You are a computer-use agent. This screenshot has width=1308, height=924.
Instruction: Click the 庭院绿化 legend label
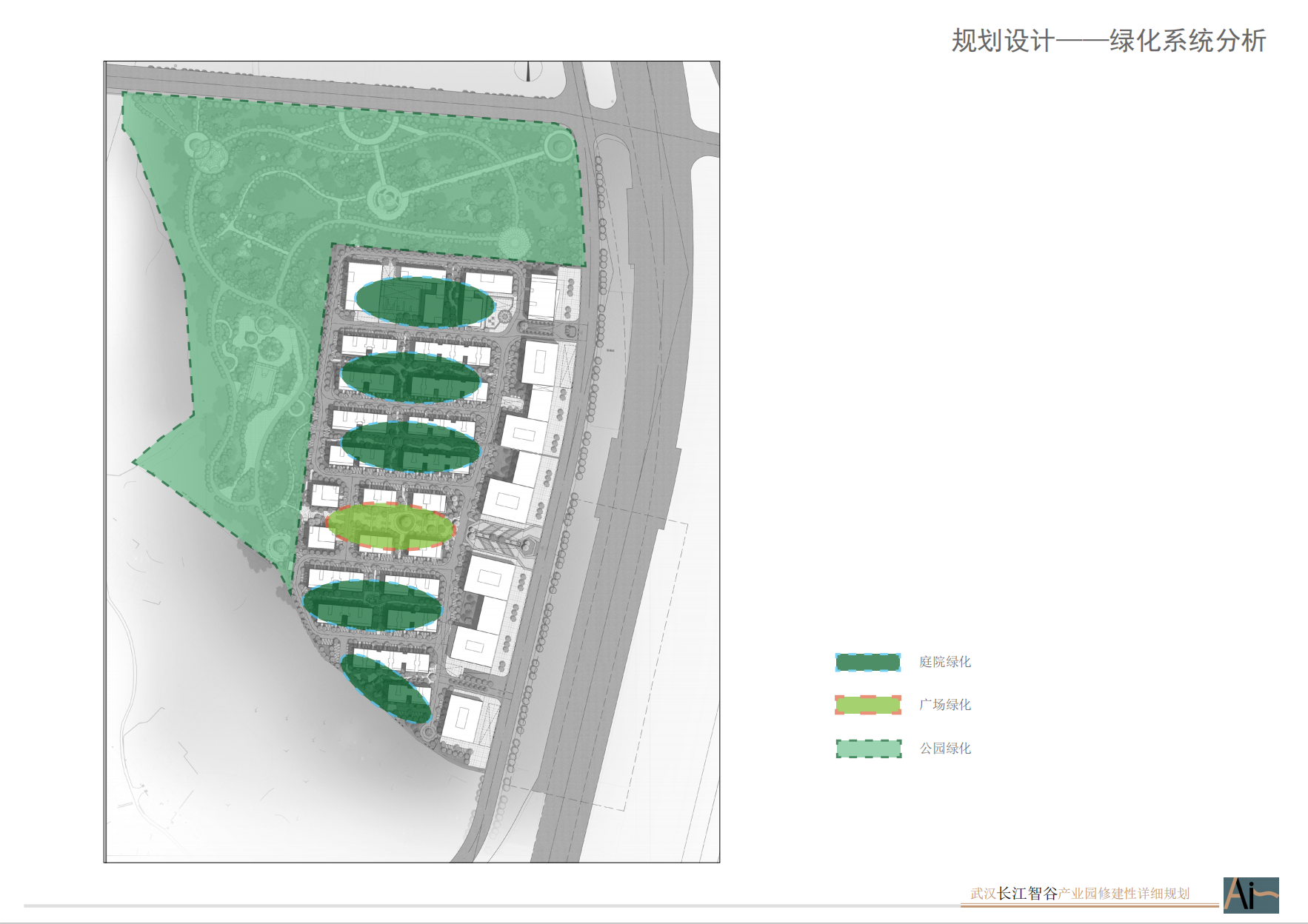[x=945, y=662]
